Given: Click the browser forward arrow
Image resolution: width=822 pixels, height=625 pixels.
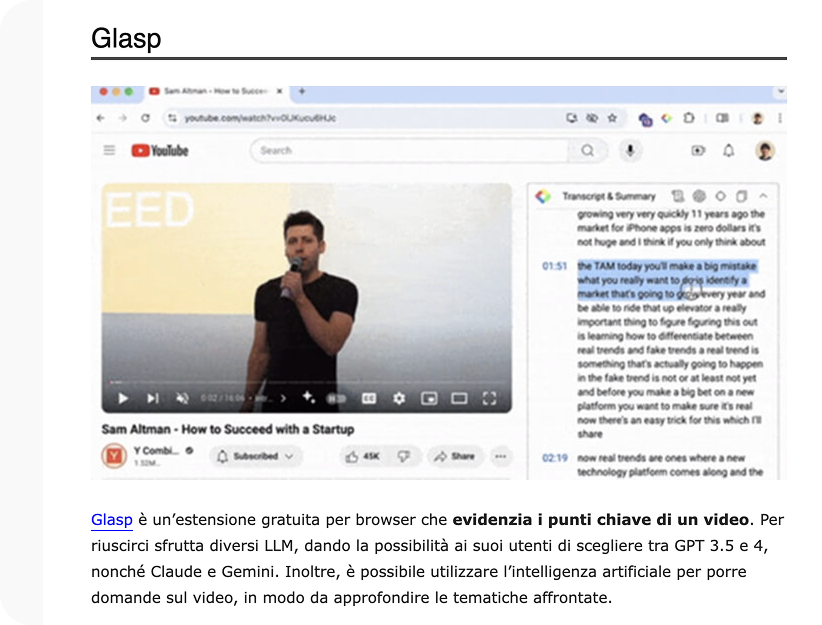Looking at the screenshot, I should (x=123, y=118).
